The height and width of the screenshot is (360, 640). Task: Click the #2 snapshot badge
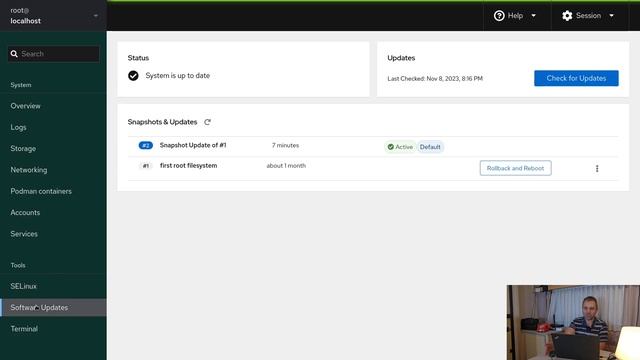146,145
